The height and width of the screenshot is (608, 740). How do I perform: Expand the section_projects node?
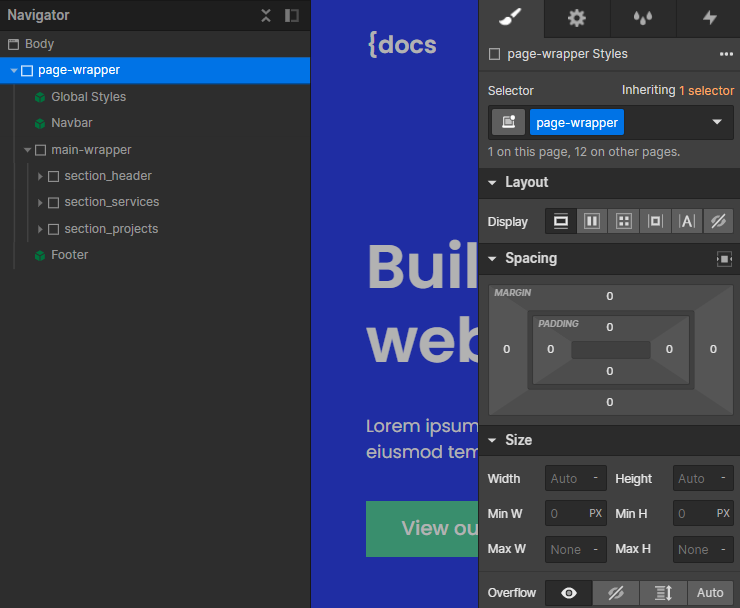40,229
